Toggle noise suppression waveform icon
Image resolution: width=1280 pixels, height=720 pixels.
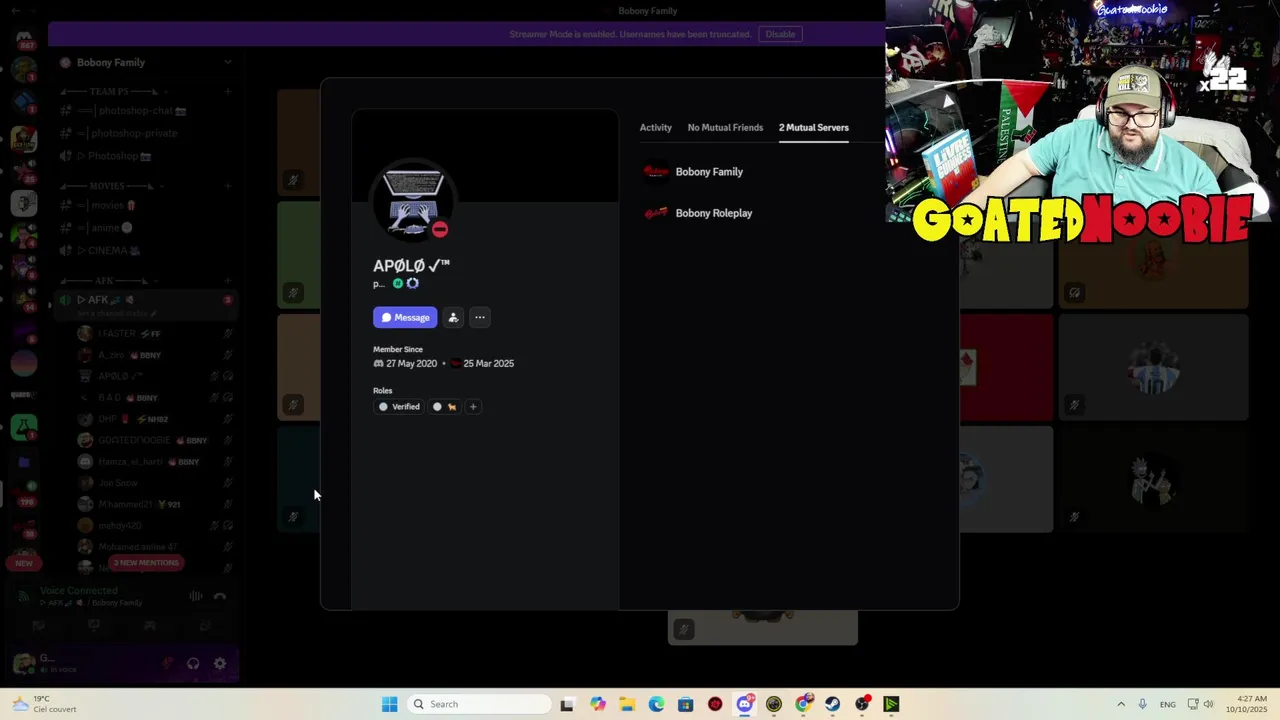196,597
